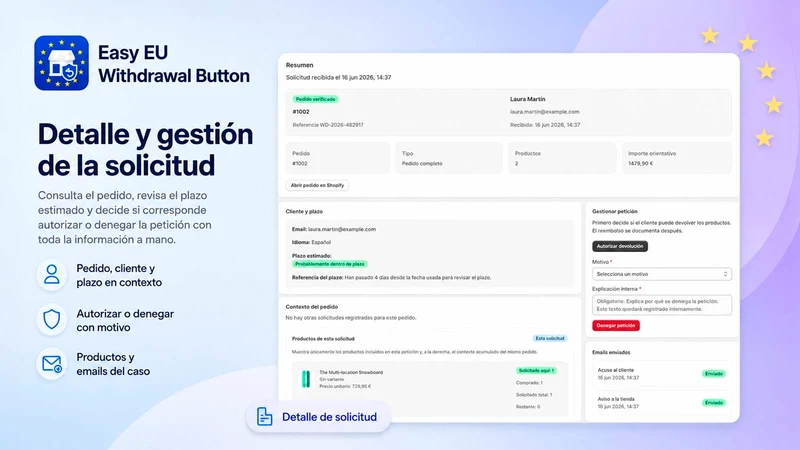
Task: Click the snowboard product thumbnail
Action: (x=306, y=379)
